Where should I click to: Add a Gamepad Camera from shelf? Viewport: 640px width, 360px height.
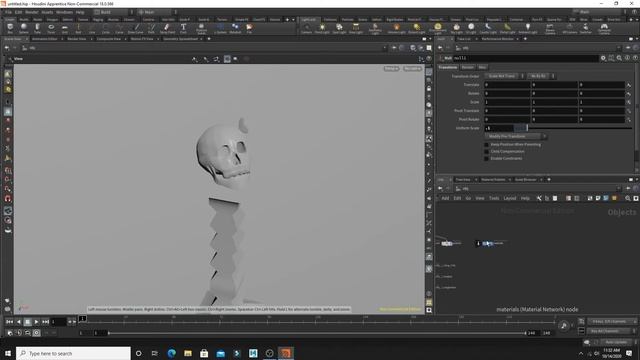tap(604, 28)
